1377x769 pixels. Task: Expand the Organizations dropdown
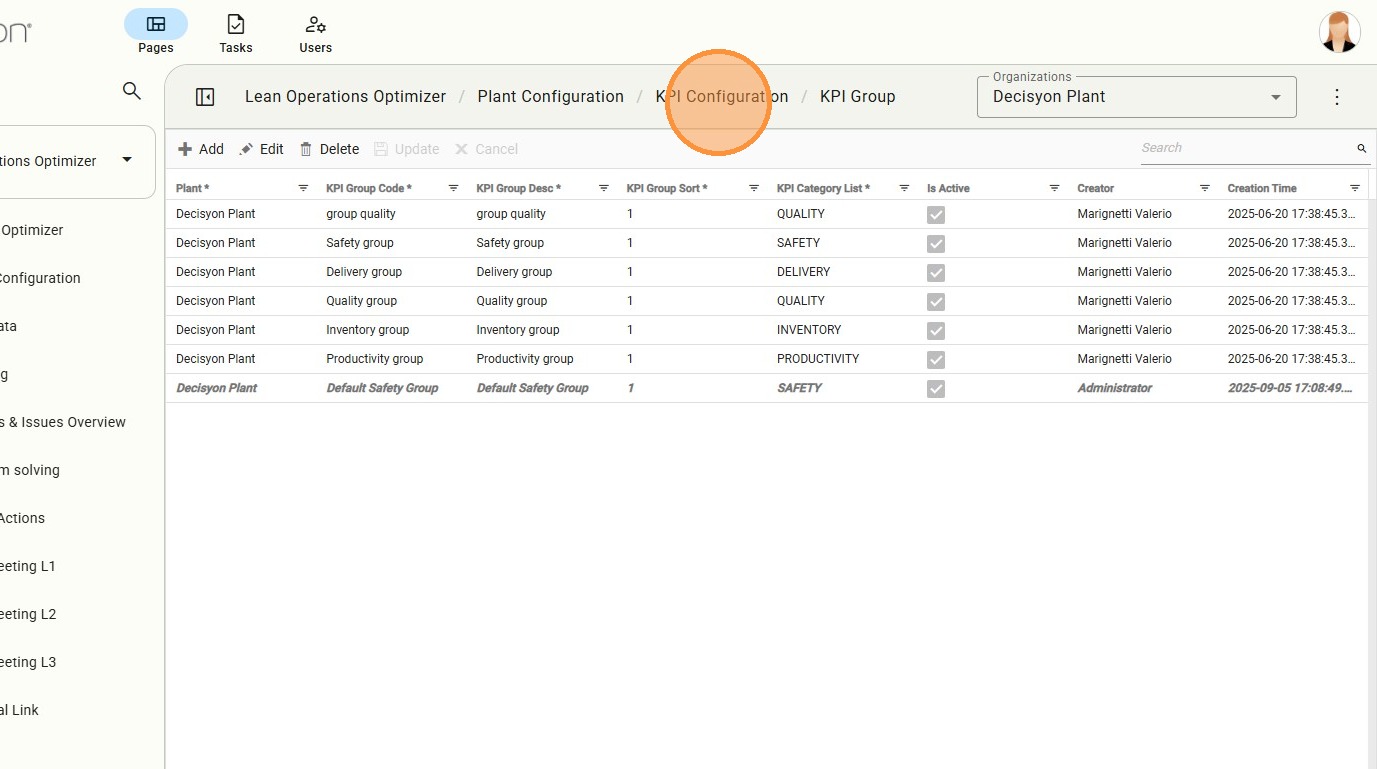coord(1275,97)
